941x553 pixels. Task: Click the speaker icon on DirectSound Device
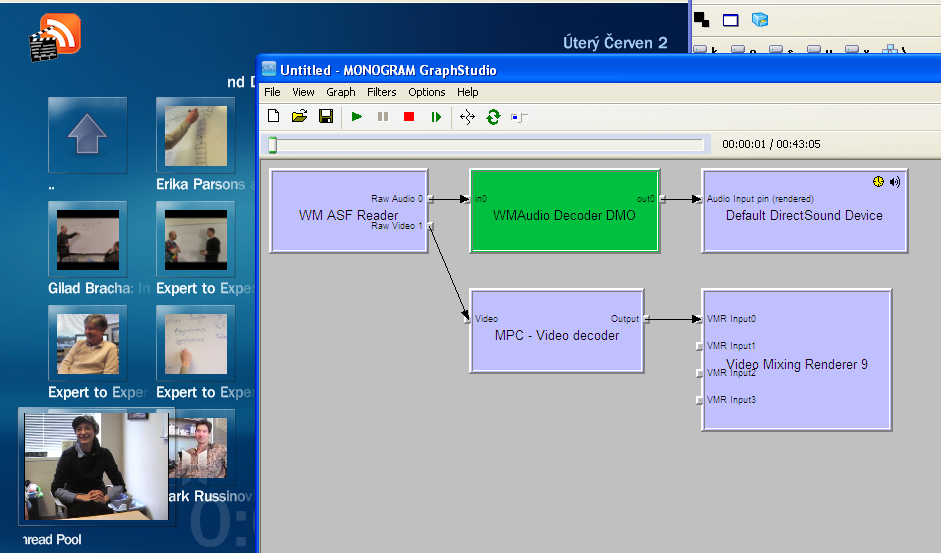point(895,181)
